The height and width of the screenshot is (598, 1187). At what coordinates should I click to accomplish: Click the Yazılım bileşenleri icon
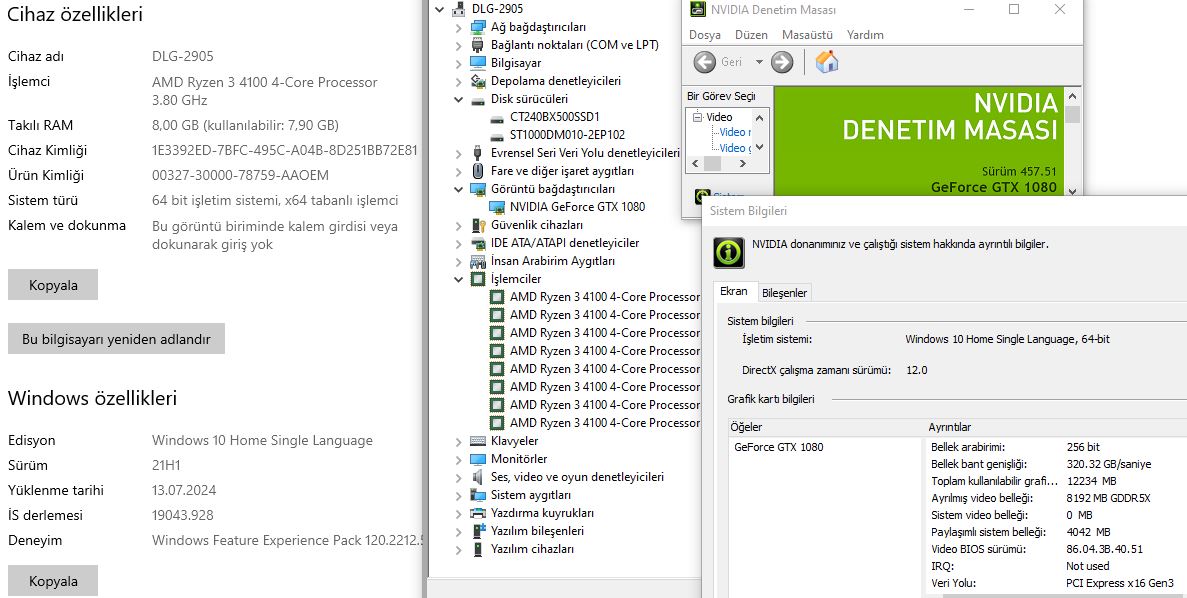coord(478,531)
